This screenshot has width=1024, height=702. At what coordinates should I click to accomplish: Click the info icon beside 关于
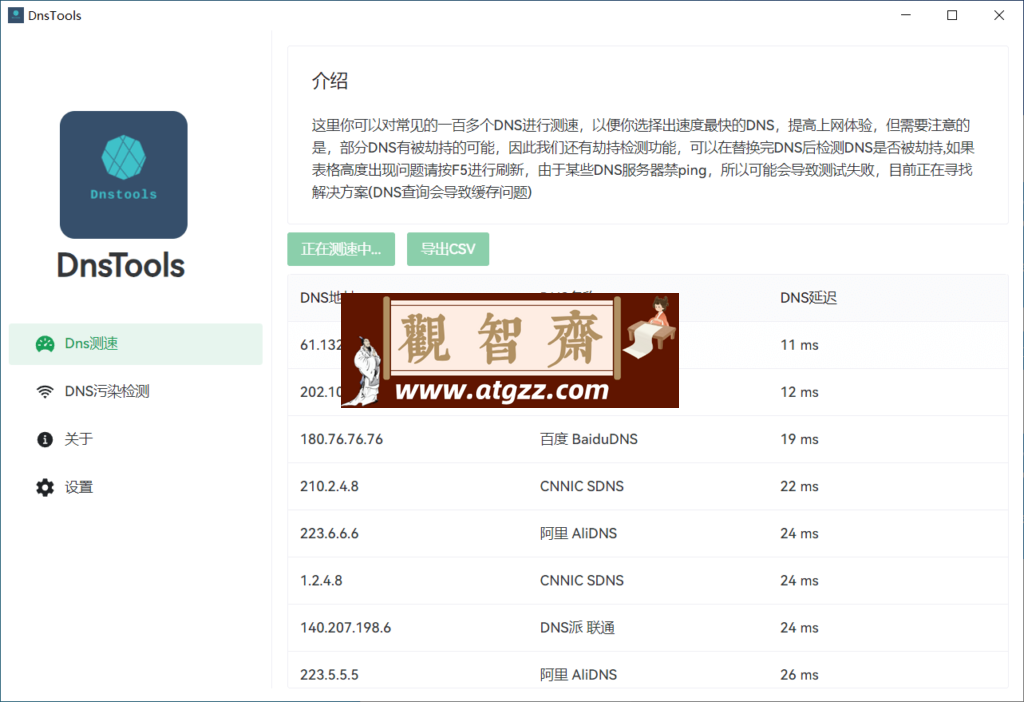[45, 439]
